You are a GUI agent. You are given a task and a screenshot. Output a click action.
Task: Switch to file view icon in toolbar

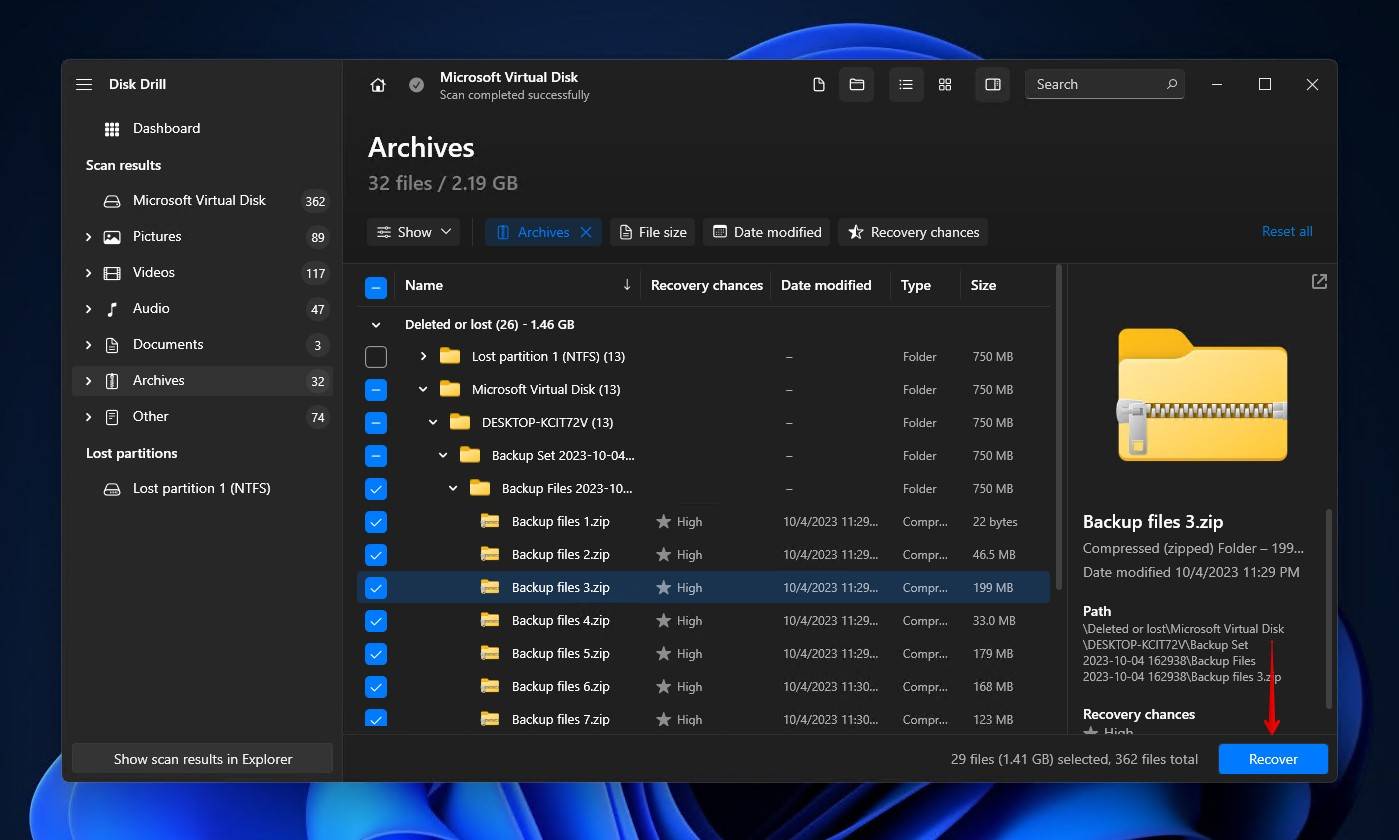coord(819,85)
